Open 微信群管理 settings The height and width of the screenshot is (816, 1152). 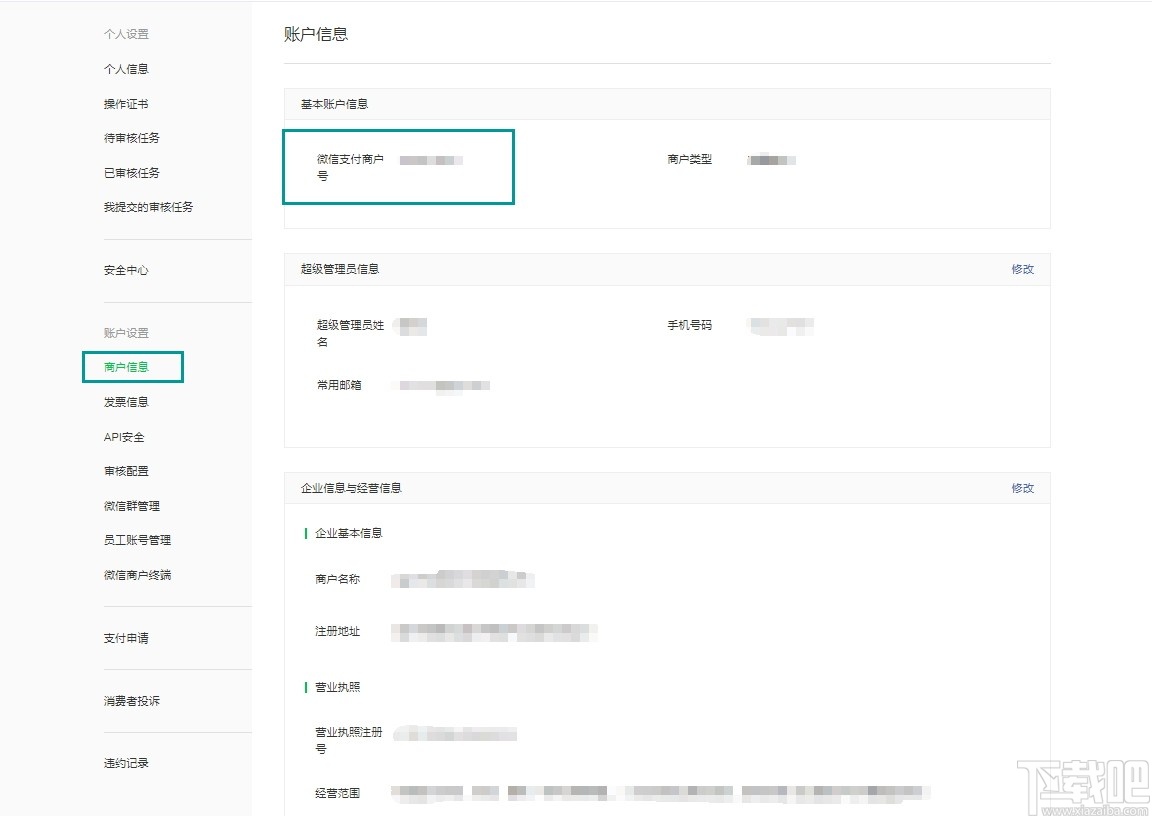pos(130,505)
